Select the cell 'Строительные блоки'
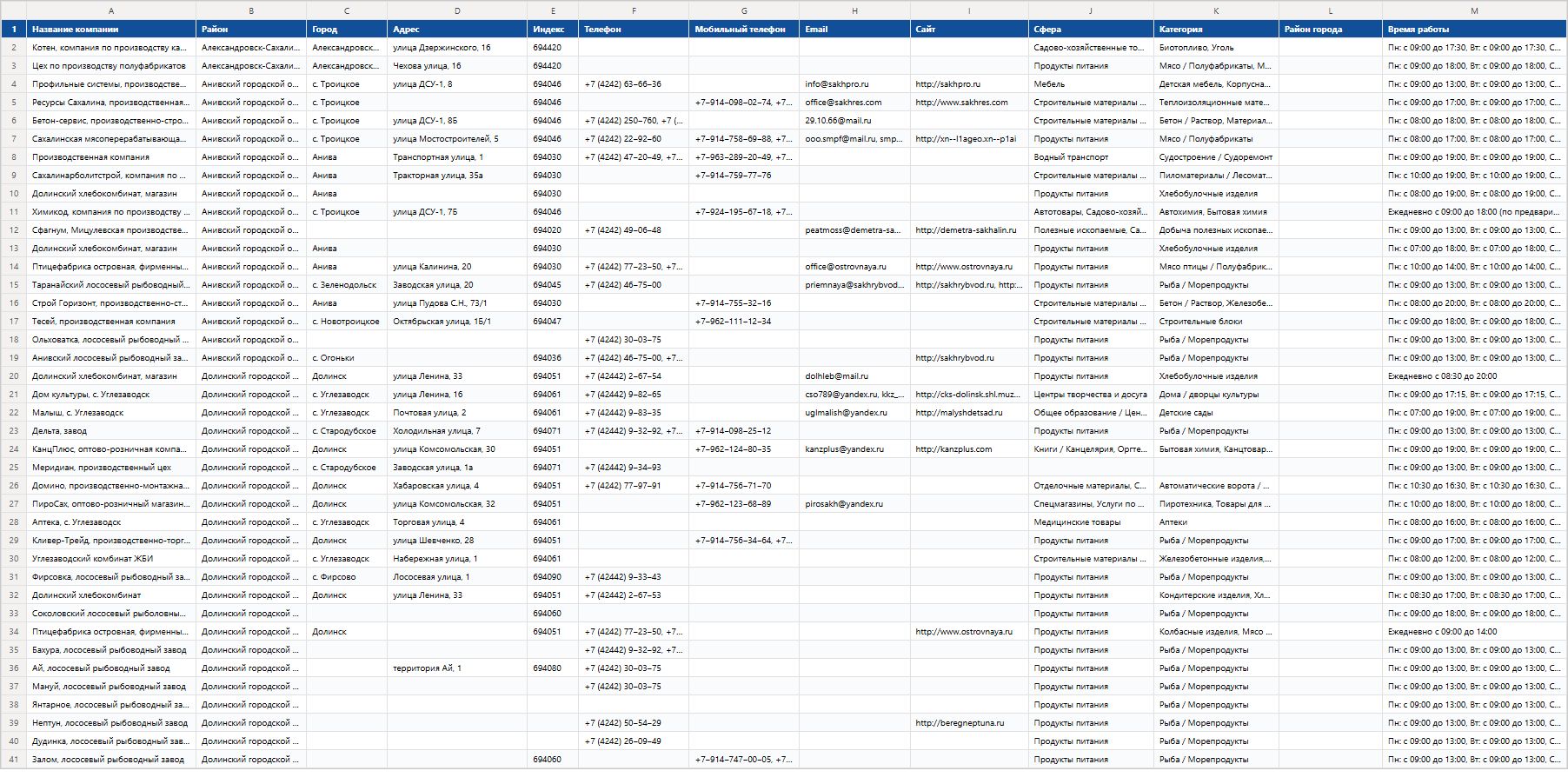 [1216, 322]
